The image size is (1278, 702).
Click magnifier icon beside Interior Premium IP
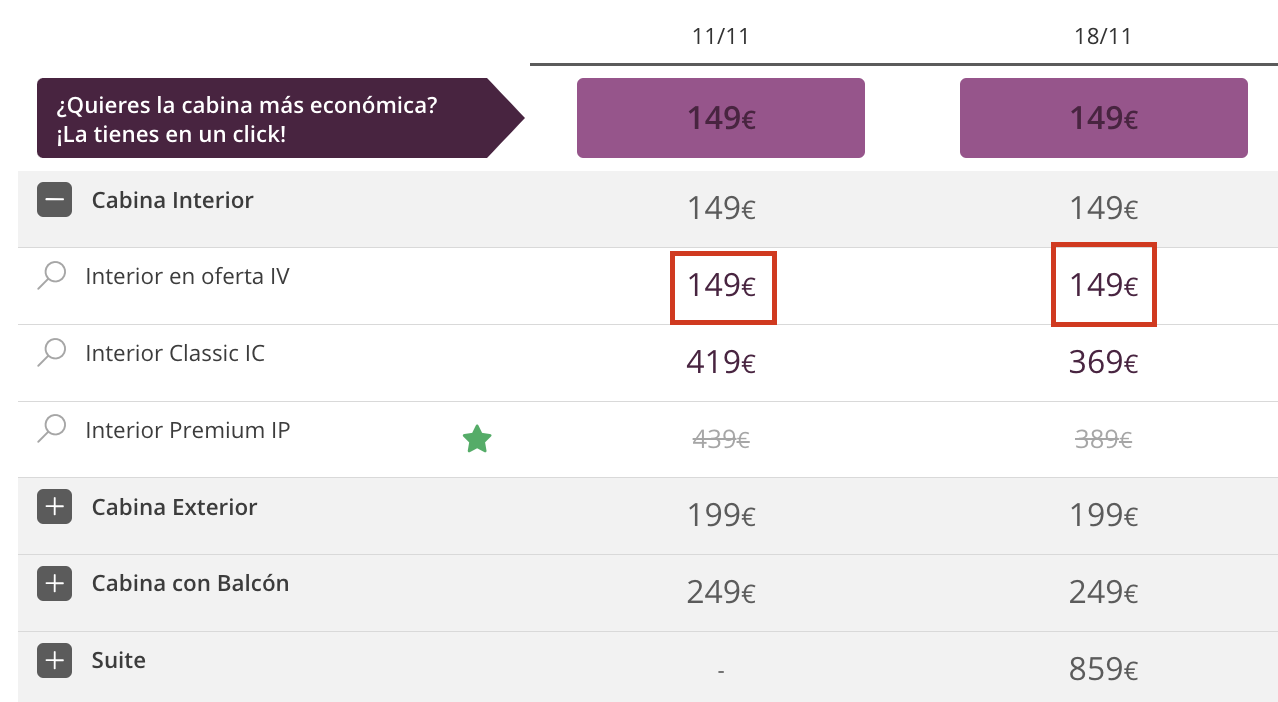(51, 430)
